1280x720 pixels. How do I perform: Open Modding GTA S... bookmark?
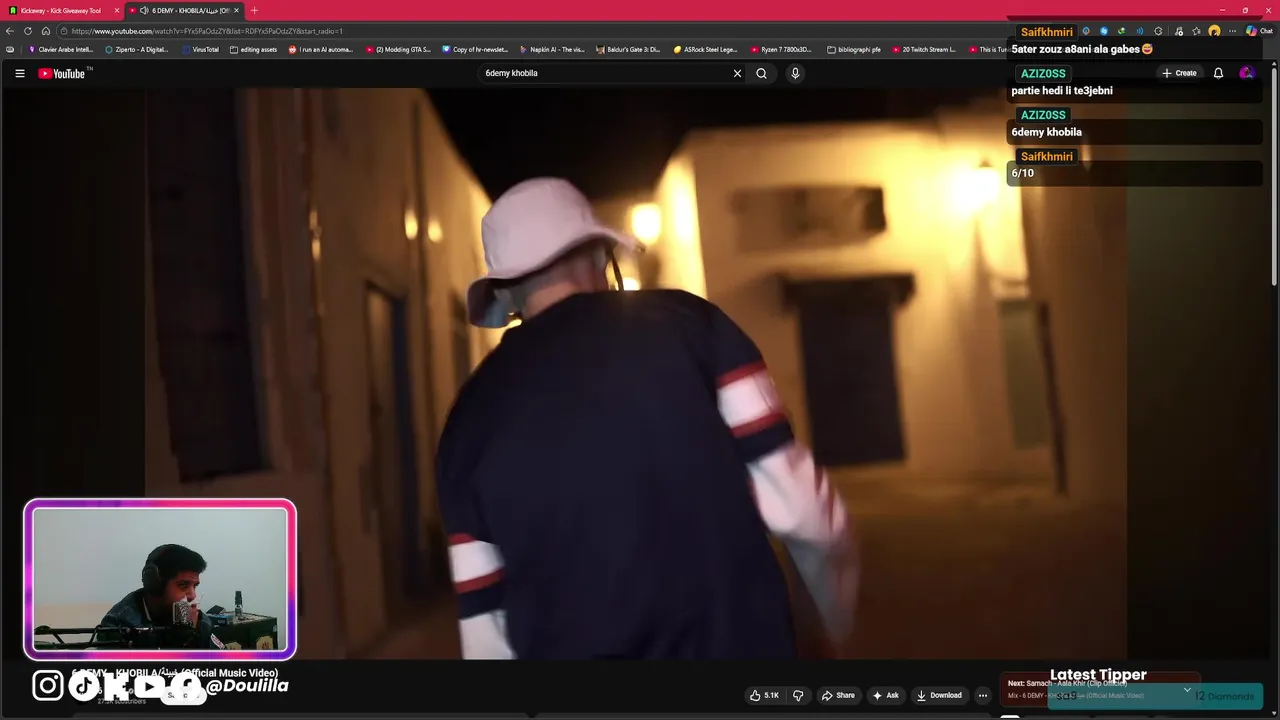(x=398, y=49)
